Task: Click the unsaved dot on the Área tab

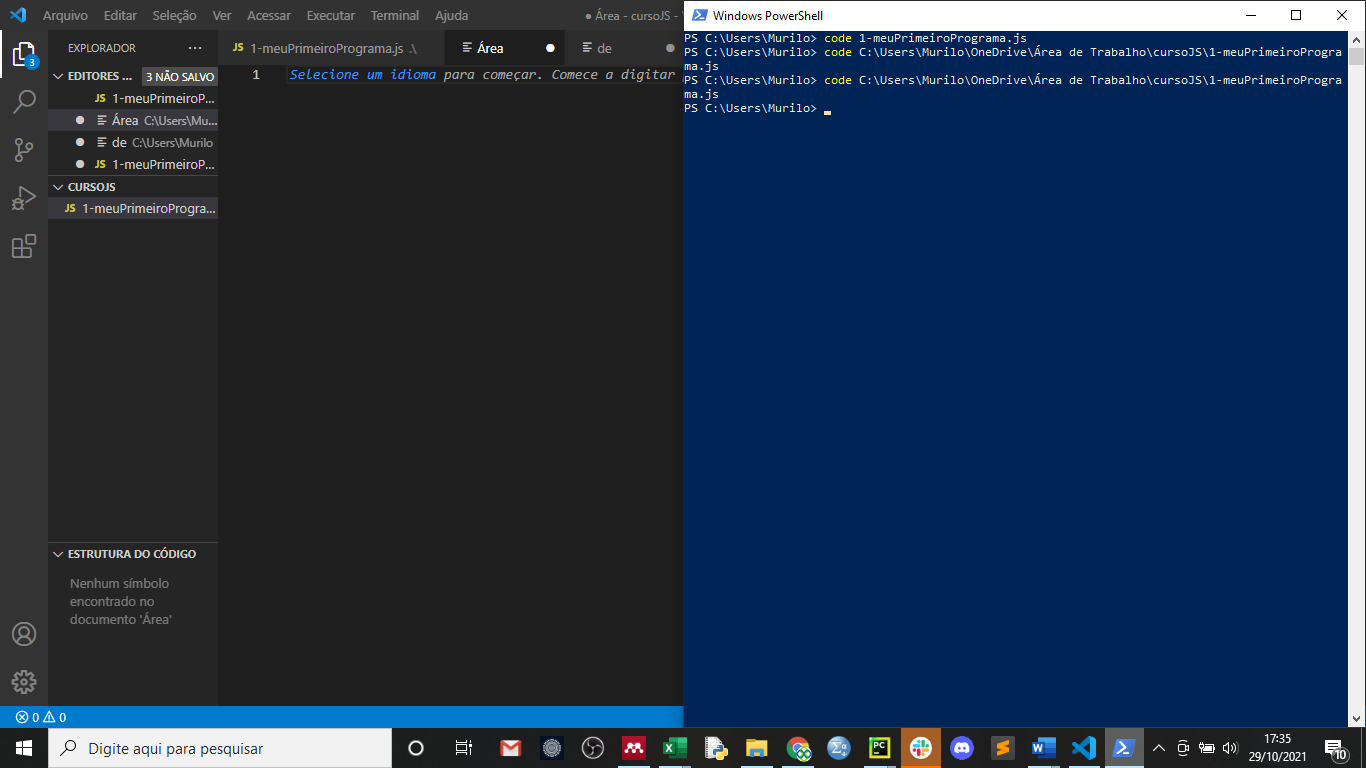Action: click(550, 48)
